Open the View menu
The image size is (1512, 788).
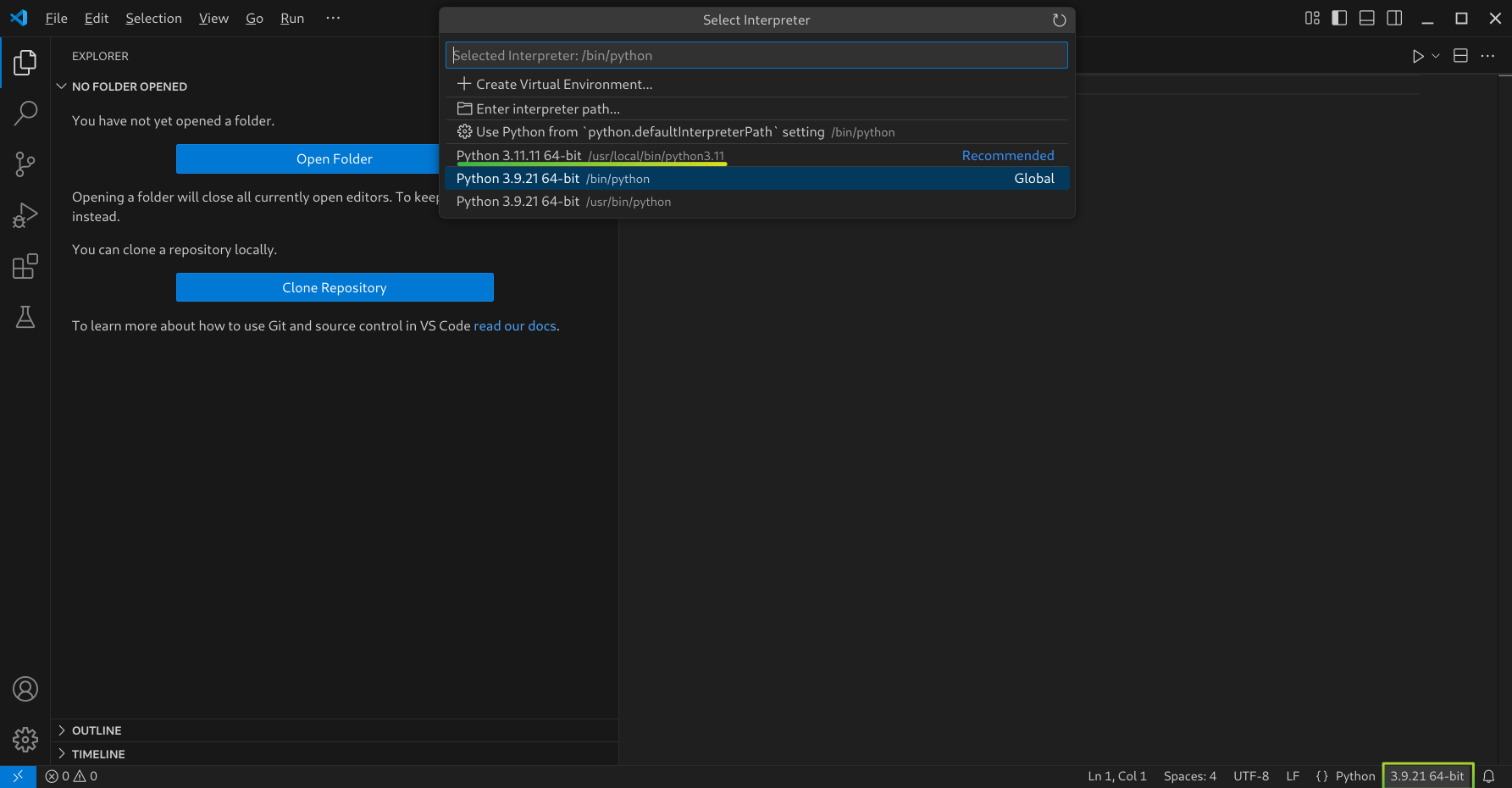click(x=213, y=18)
